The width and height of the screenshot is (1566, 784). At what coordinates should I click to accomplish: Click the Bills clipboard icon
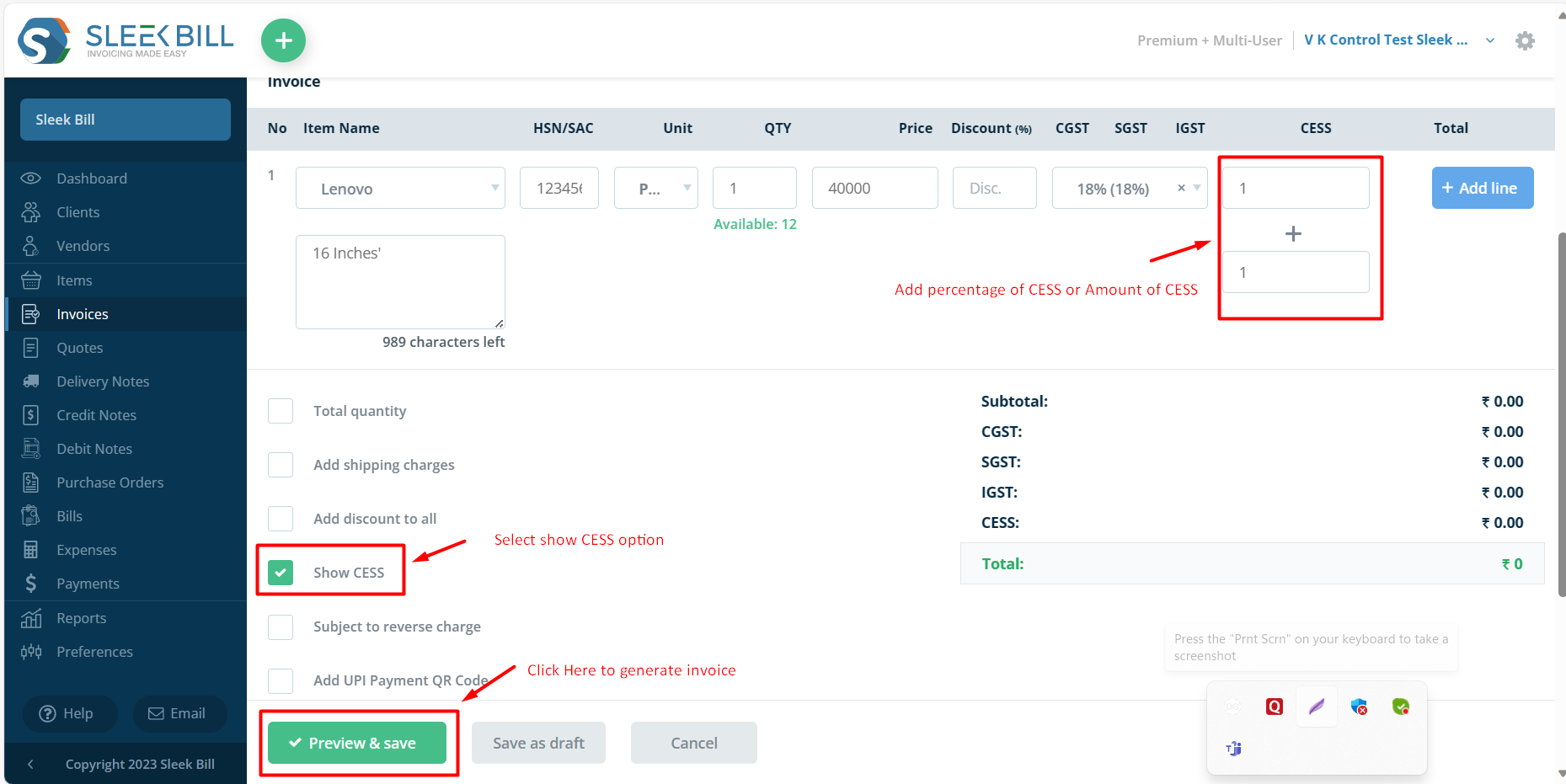pyautogui.click(x=31, y=516)
